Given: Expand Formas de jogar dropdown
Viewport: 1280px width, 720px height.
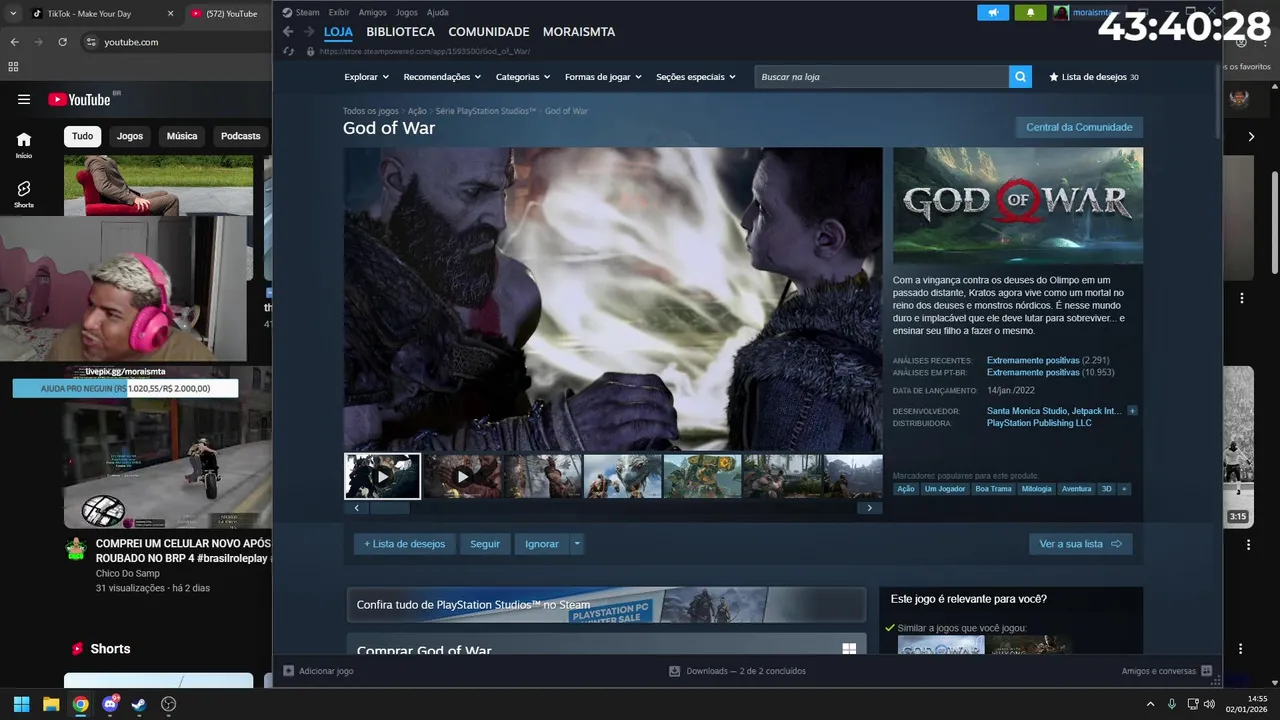Looking at the screenshot, I should click(x=602, y=77).
